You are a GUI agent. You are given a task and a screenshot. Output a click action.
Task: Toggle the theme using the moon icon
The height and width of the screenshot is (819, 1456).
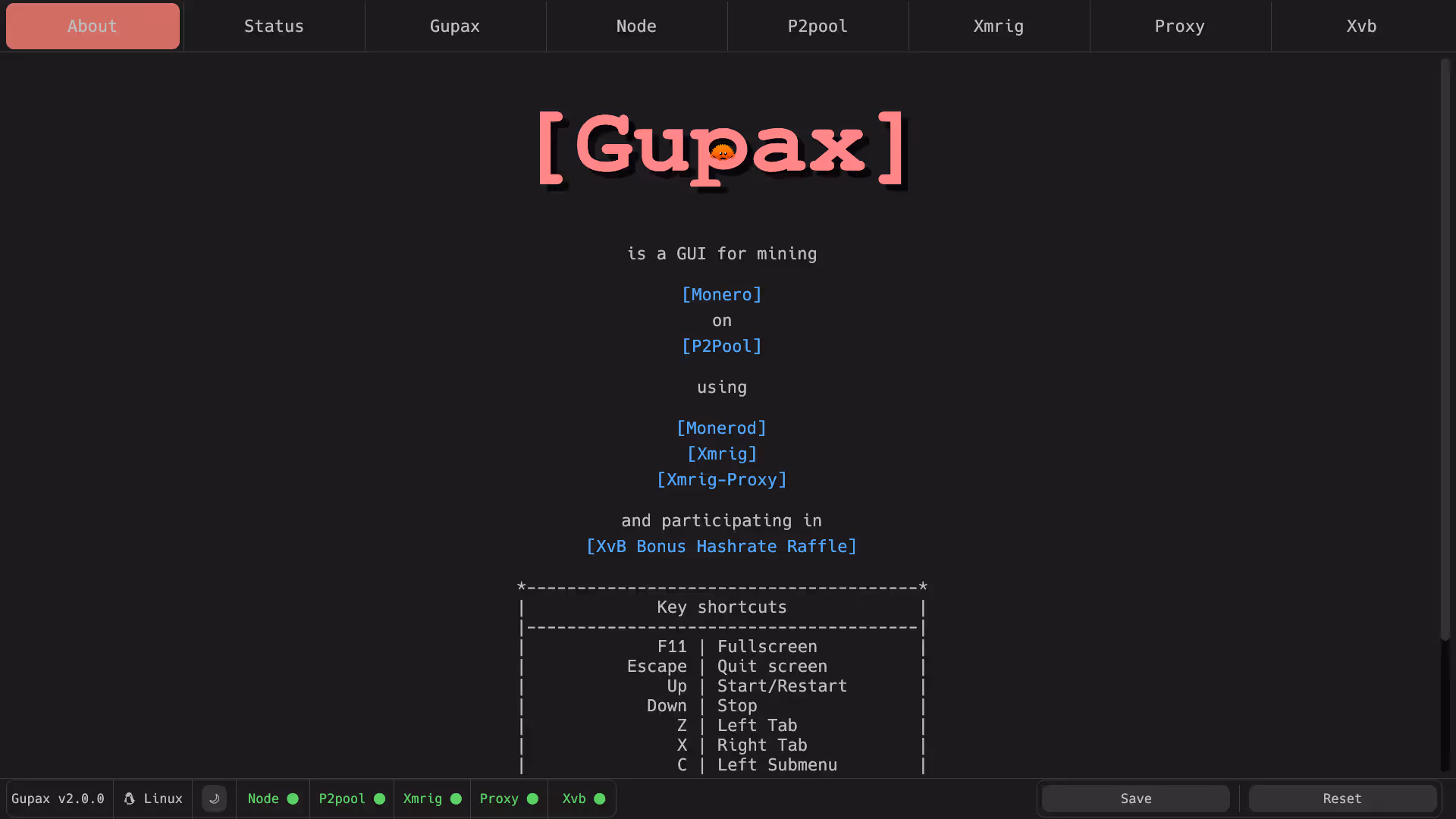[x=215, y=799]
